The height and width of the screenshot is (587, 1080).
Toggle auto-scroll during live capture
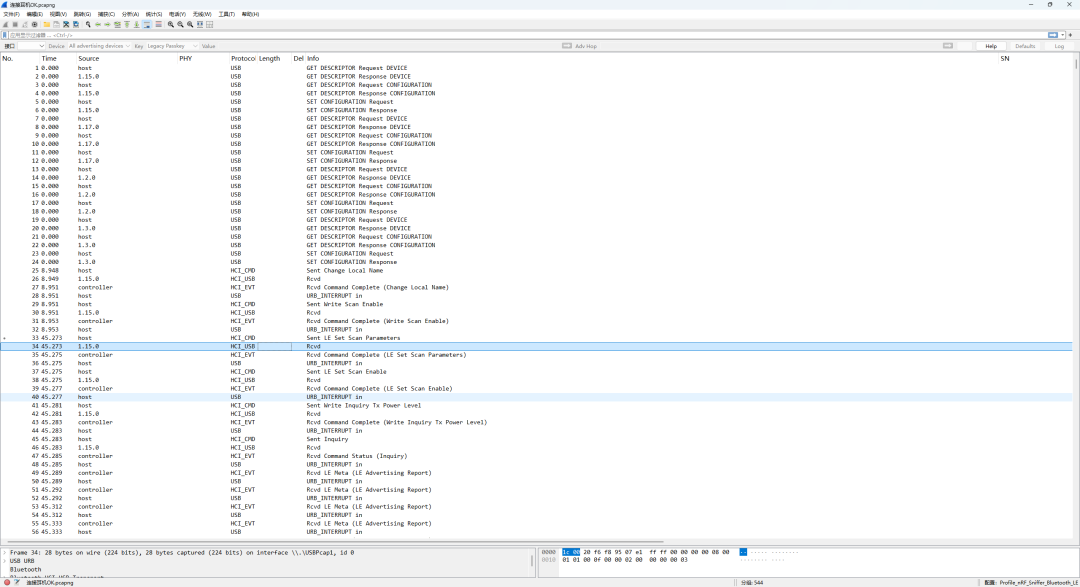(146, 24)
